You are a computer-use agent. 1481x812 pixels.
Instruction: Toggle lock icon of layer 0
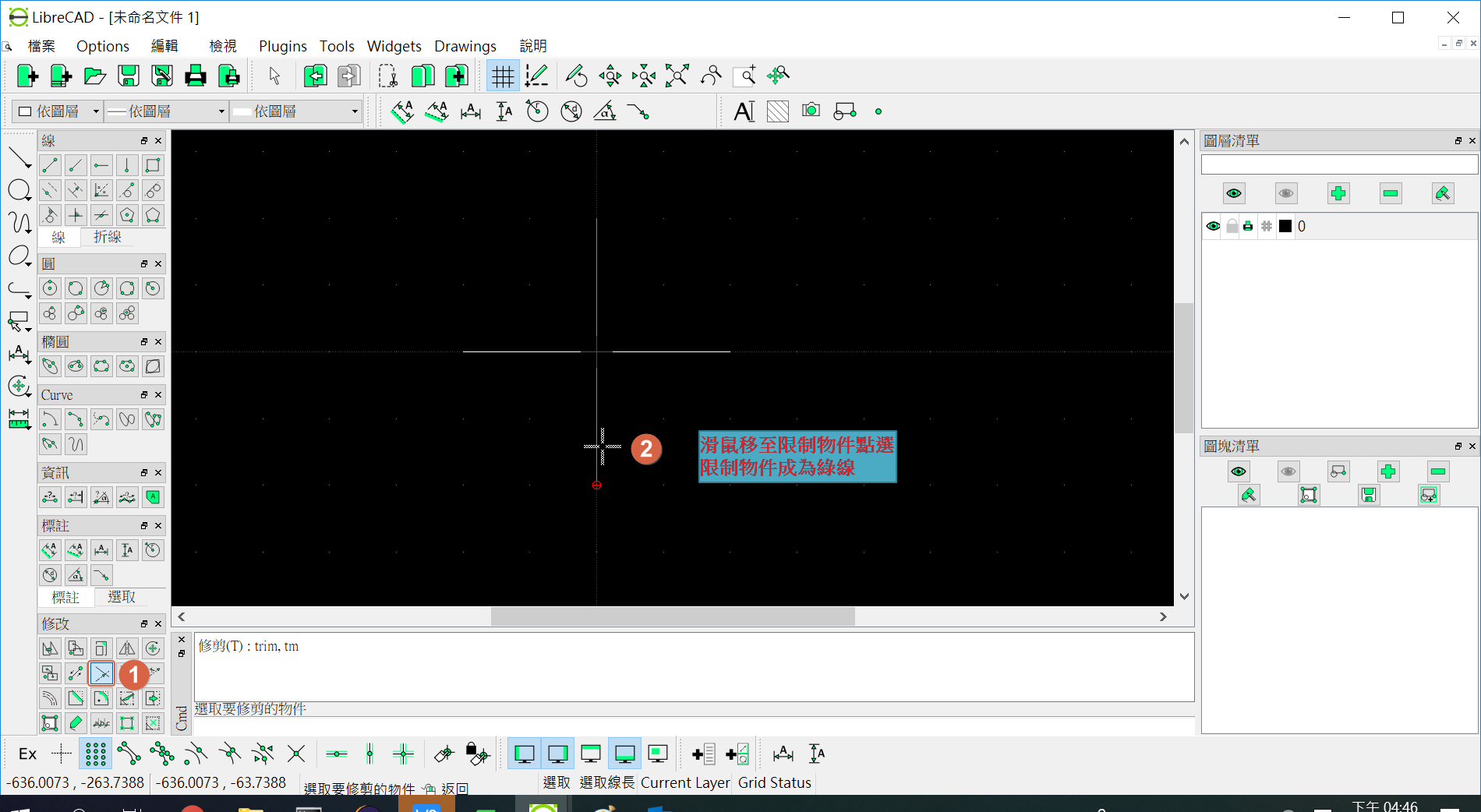(1232, 226)
